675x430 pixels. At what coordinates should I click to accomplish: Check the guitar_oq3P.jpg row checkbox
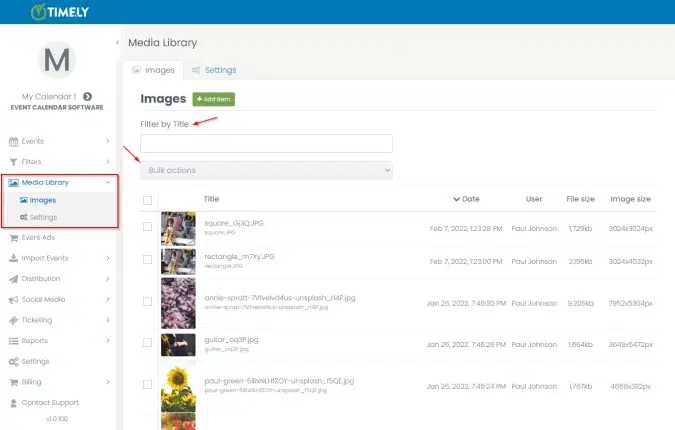(x=147, y=343)
